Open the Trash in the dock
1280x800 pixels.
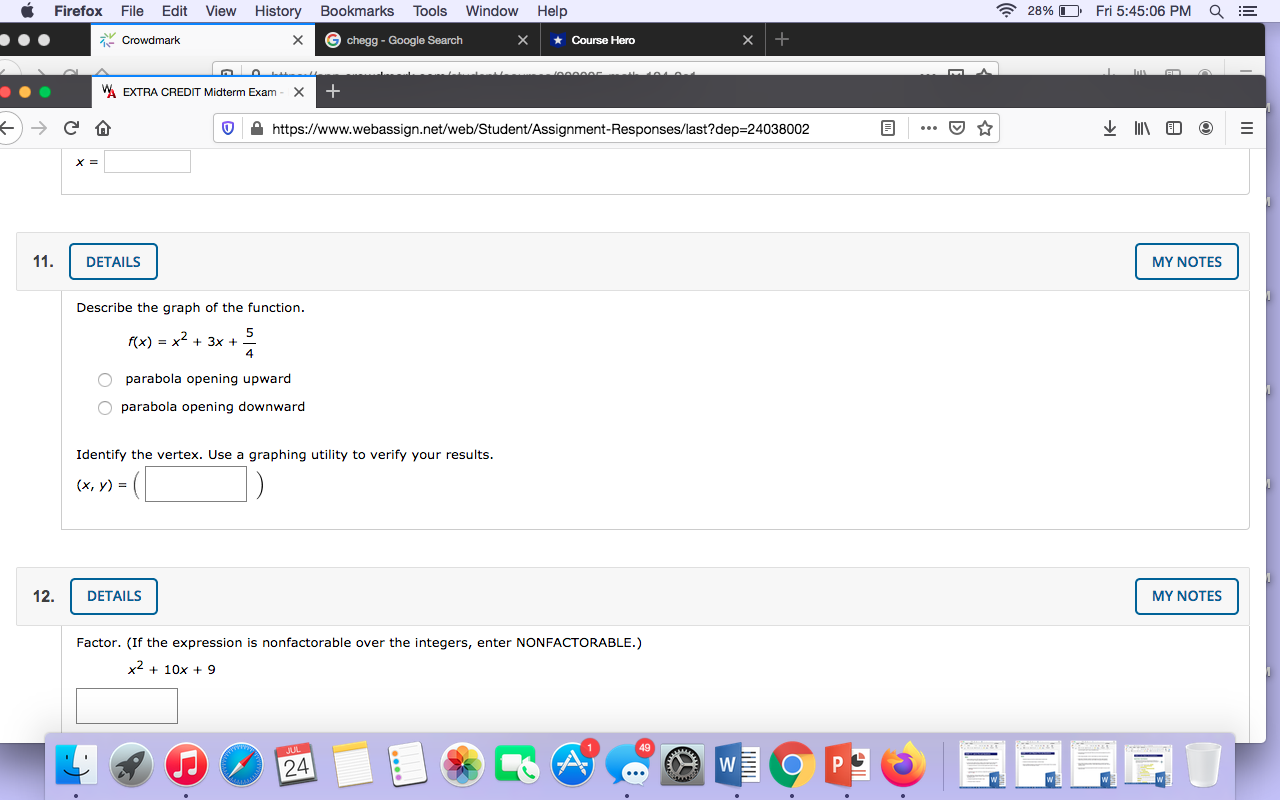(x=1203, y=765)
